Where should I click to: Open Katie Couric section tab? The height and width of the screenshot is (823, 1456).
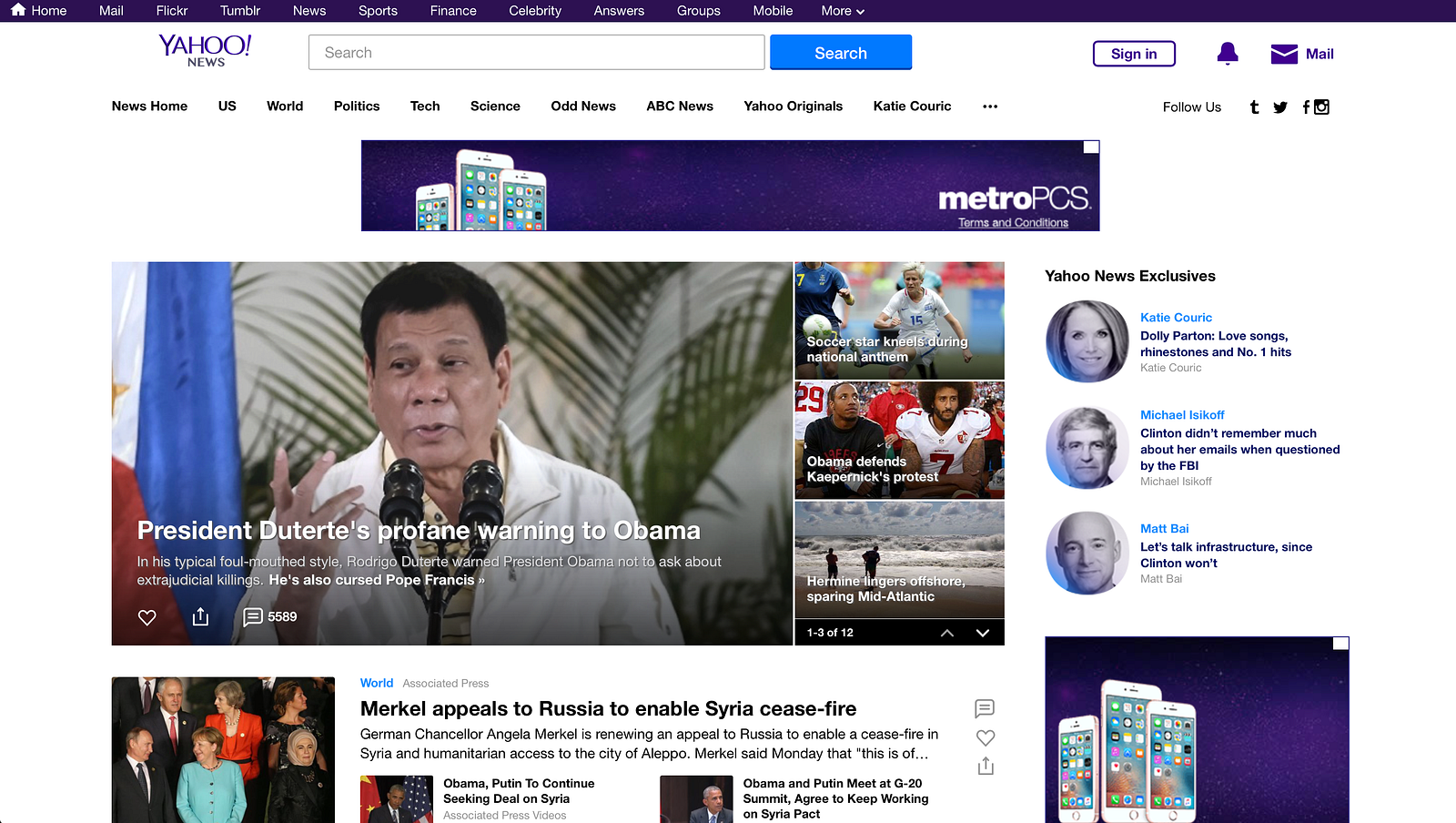click(912, 107)
